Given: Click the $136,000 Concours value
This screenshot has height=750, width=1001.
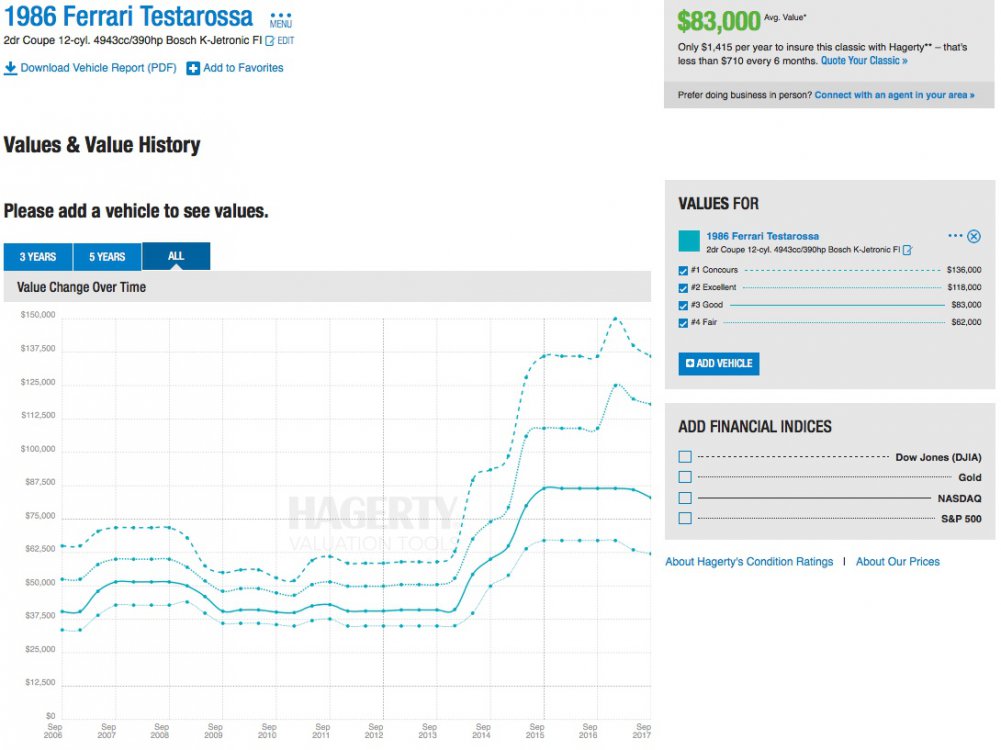Looking at the screenshot, I should pos(964,270).
